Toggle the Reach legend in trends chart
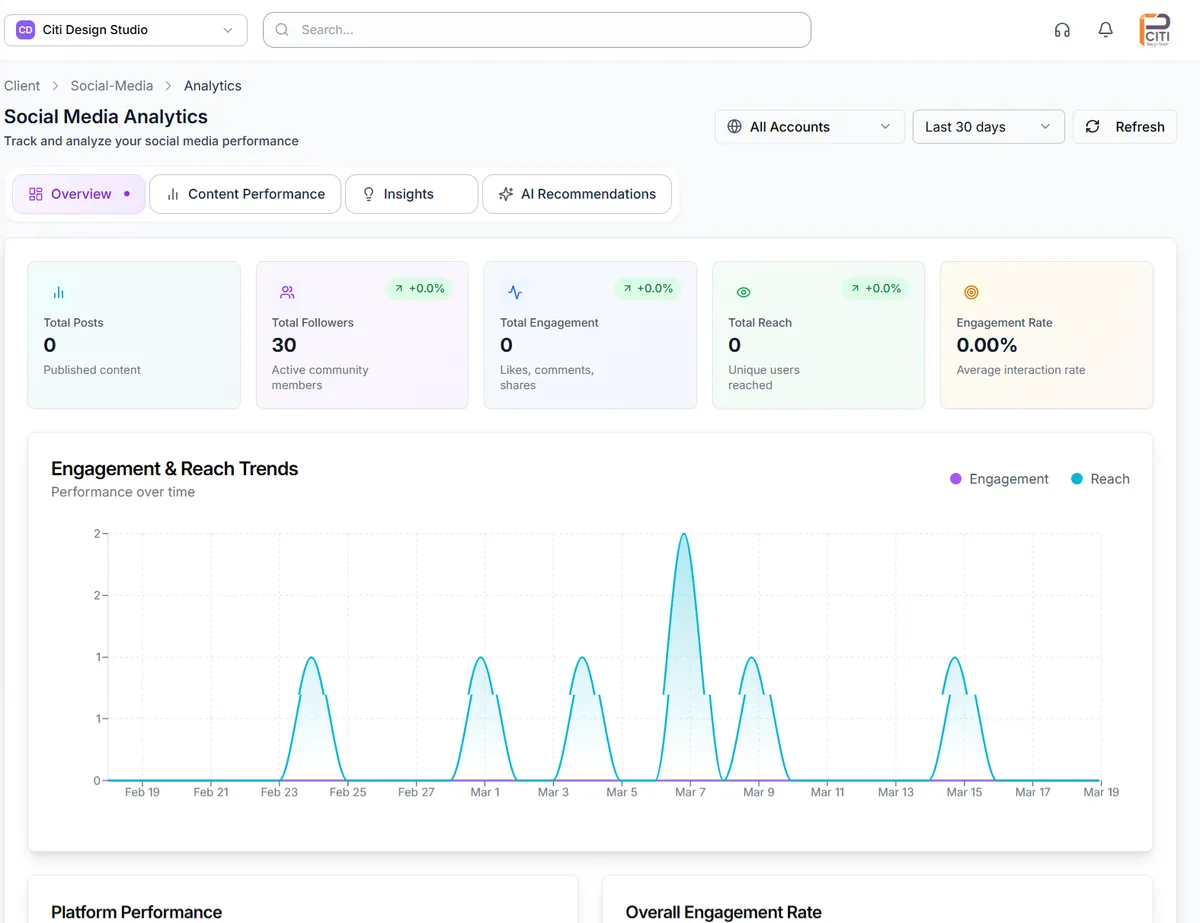The image size is (1200, 923). tap(1100, 479)
